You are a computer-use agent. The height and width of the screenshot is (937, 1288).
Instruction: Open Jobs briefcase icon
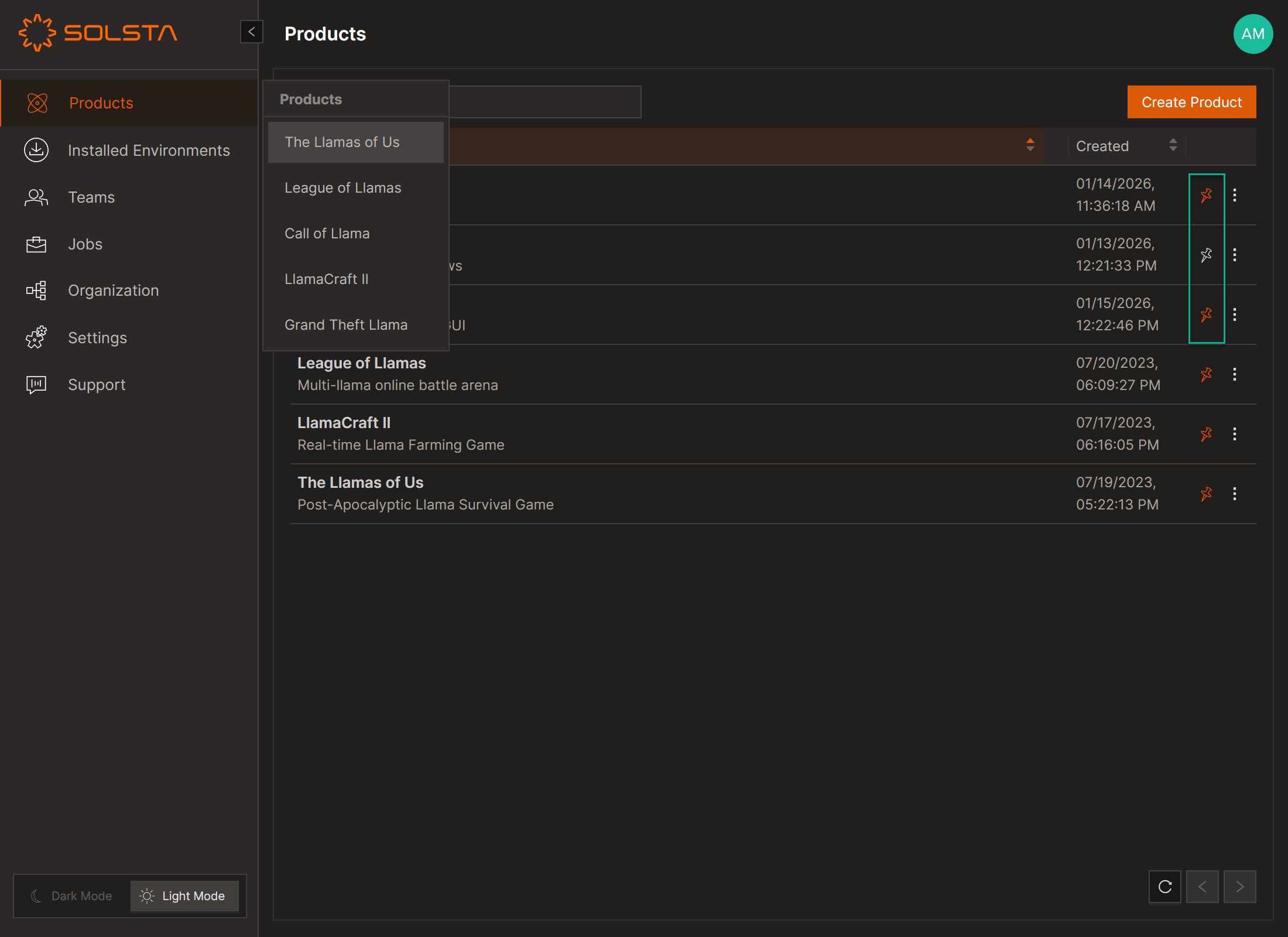click(x=36, y=244)
